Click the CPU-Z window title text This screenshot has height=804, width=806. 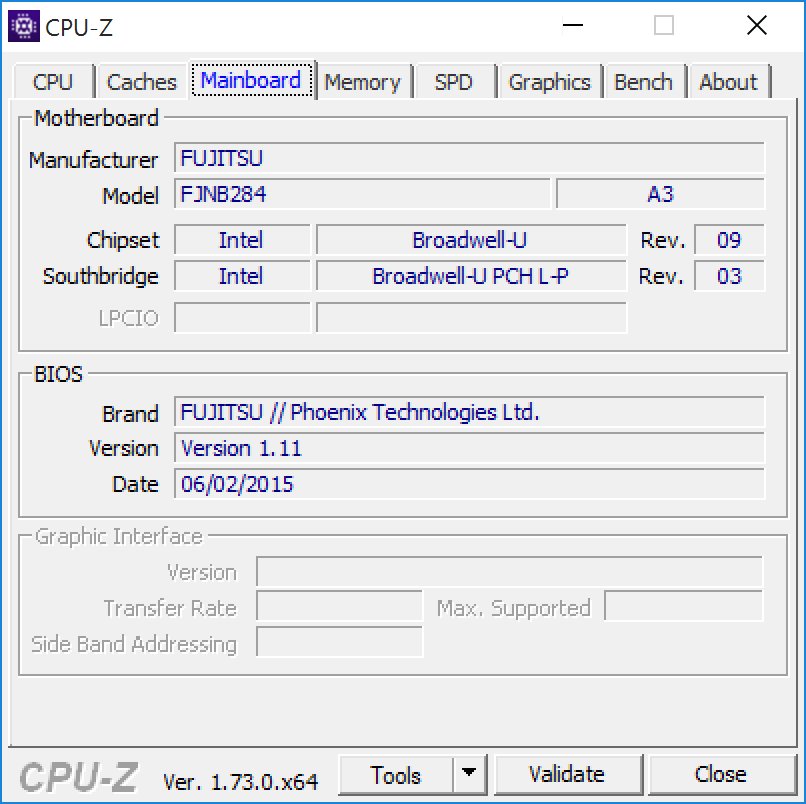(79, 28)
